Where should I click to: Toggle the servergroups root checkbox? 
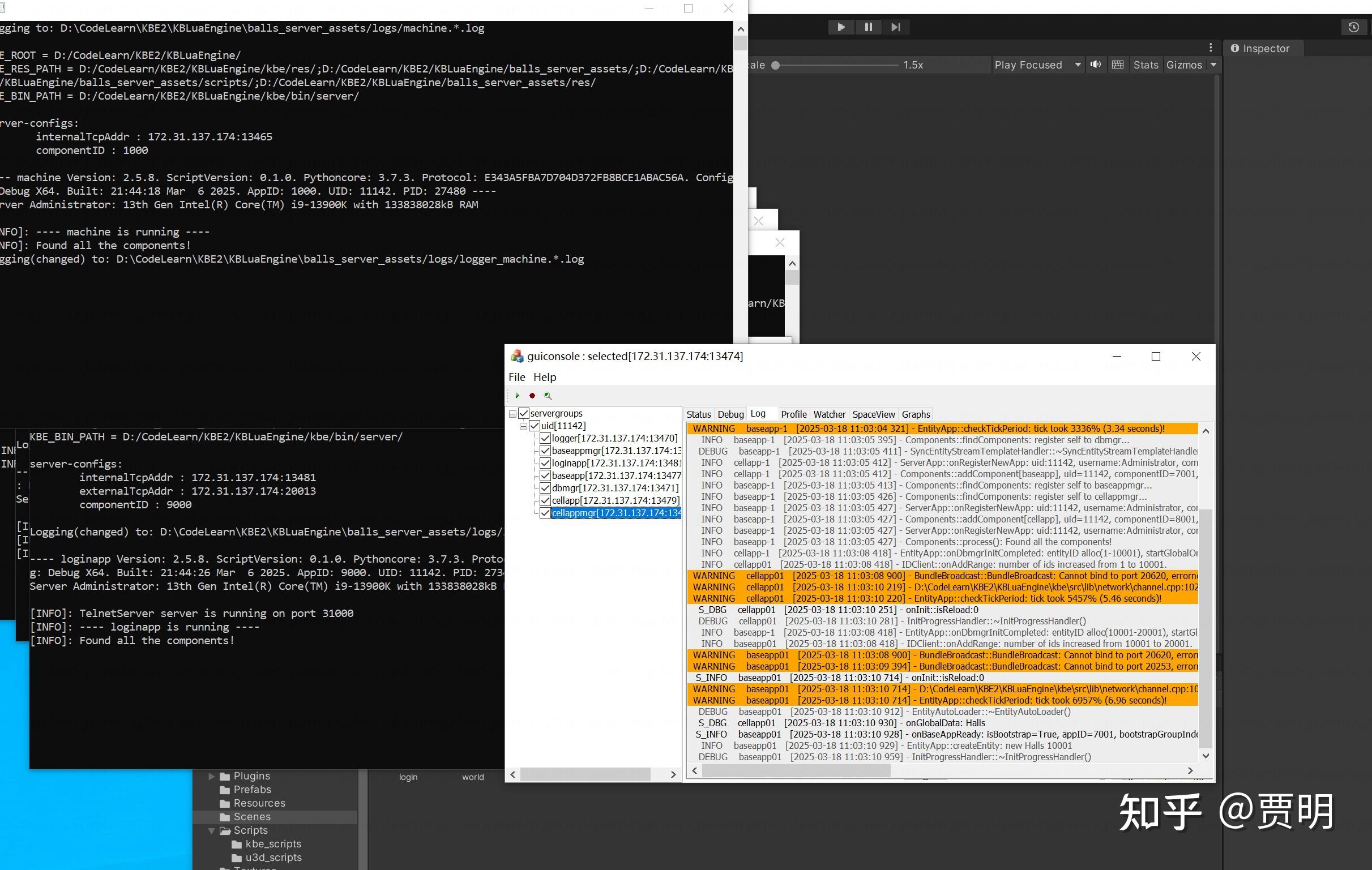524,413
